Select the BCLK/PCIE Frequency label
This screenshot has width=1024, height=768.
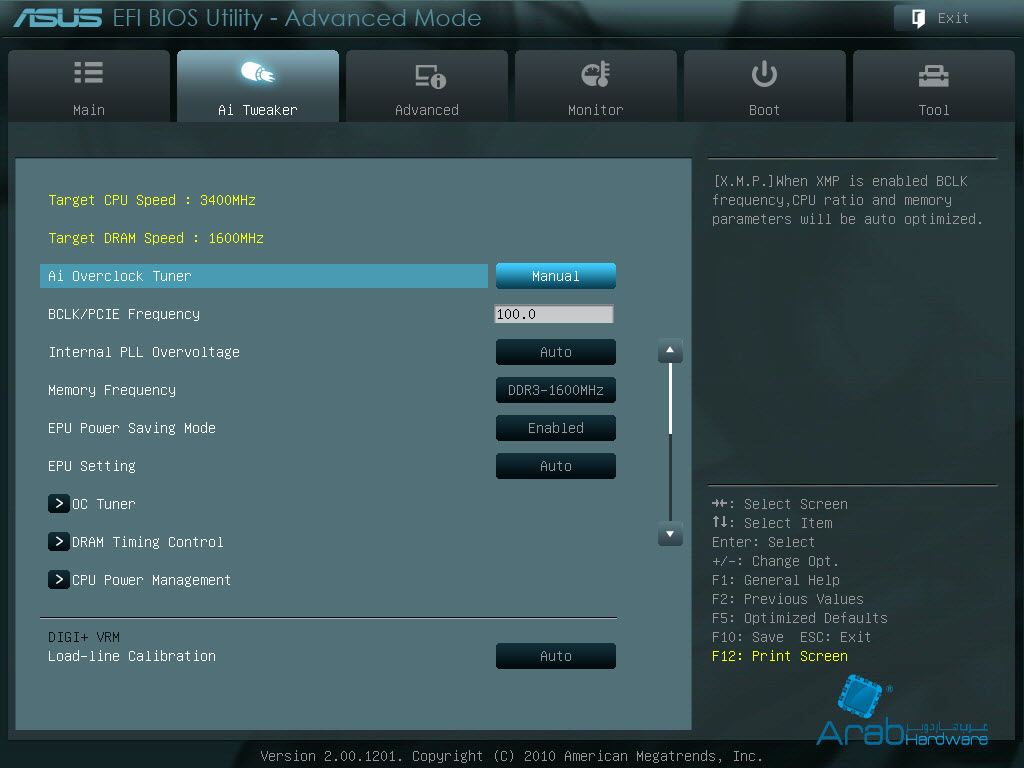pyautogui.click(x=124, y=314)
